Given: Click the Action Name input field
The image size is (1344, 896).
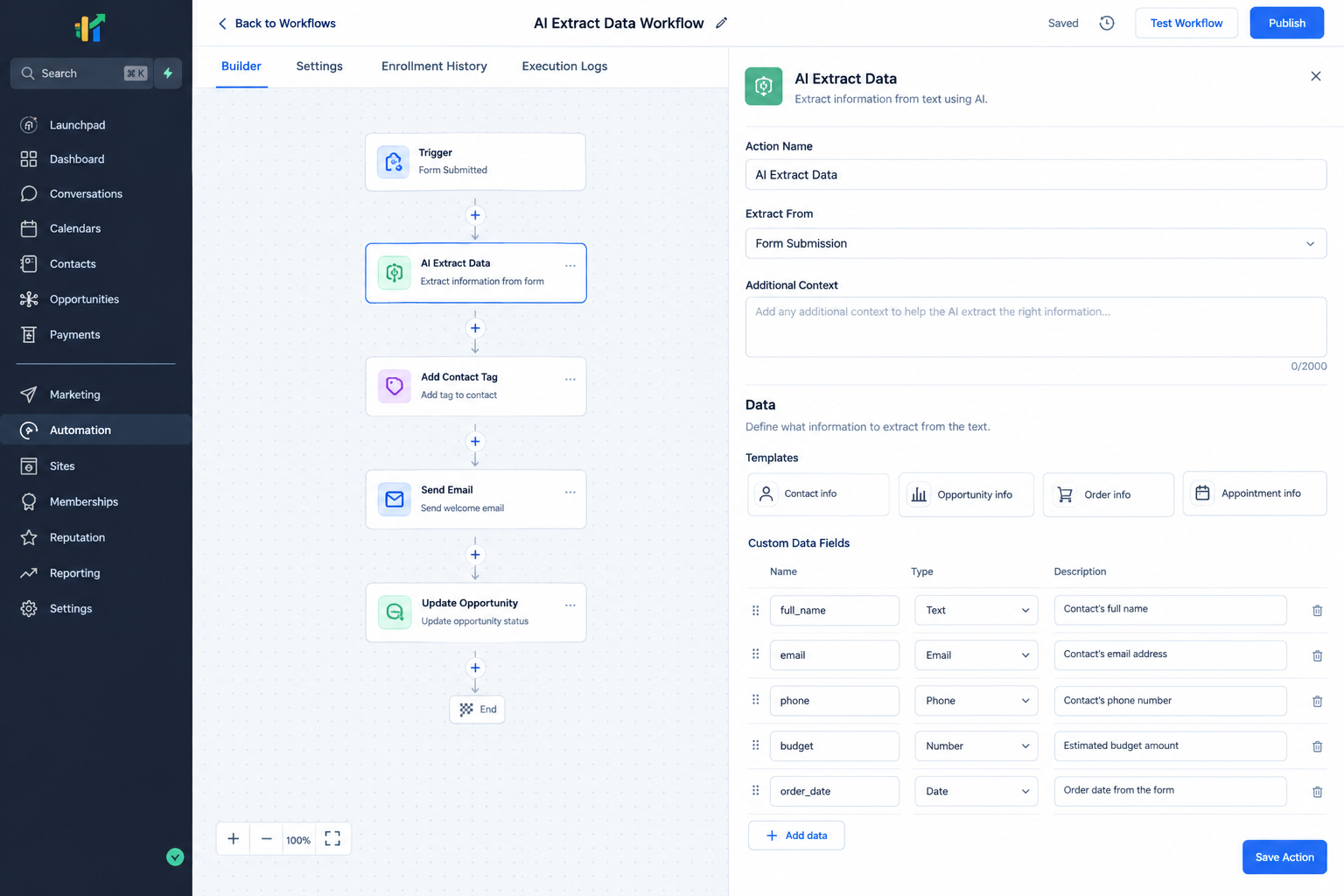Looking at the screenshot, I should point(1036,175).
